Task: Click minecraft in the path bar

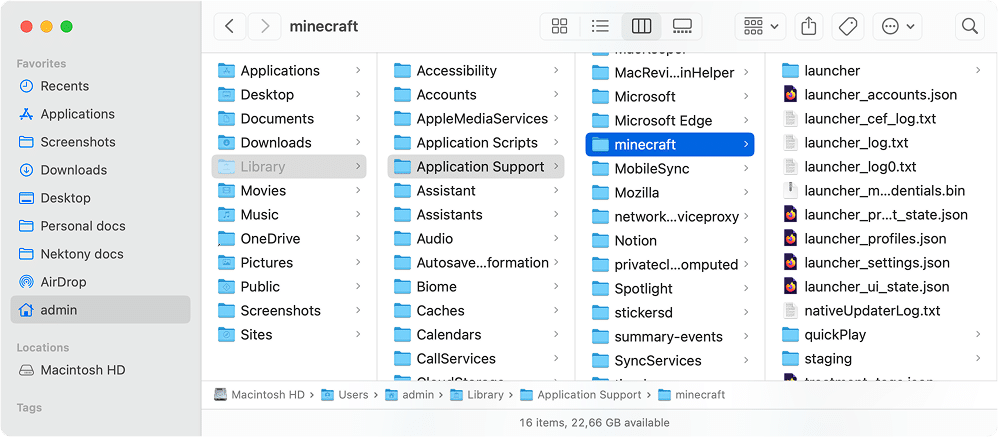Action: [x=691, y=395]
